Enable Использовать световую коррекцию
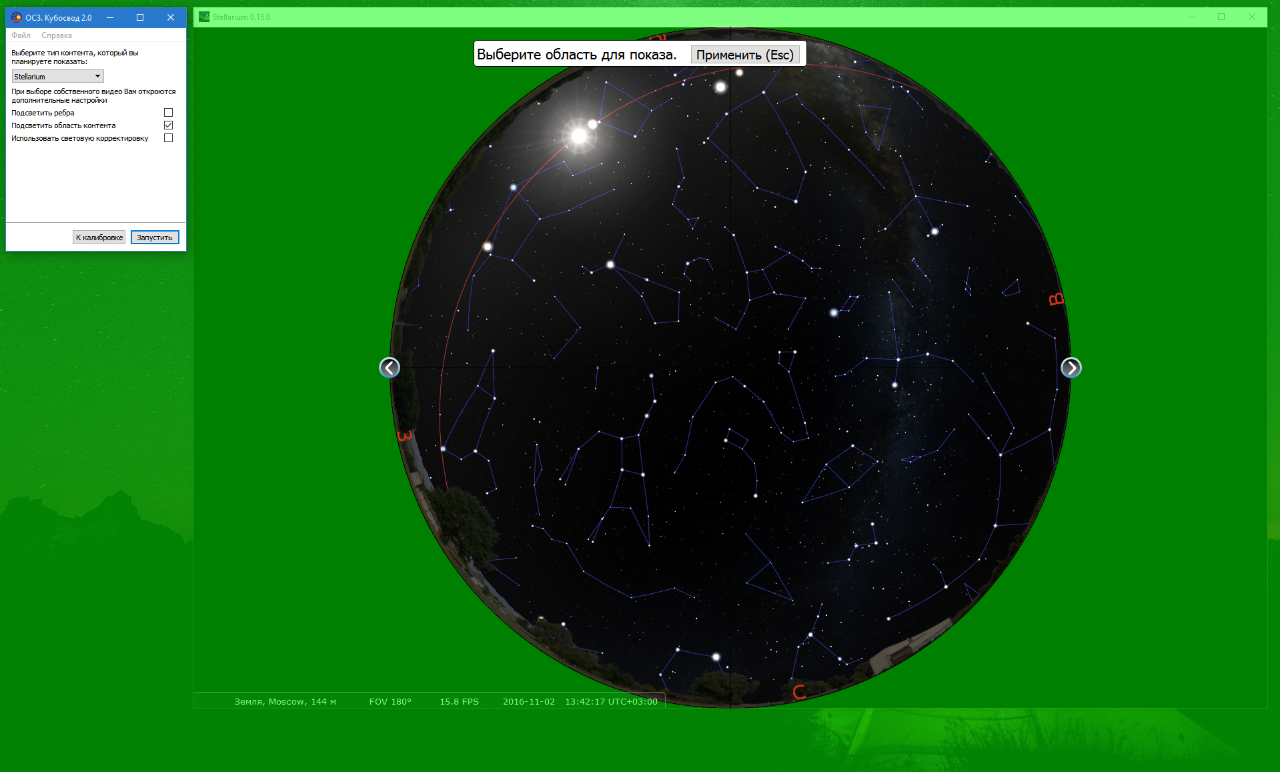 point(168,137)
